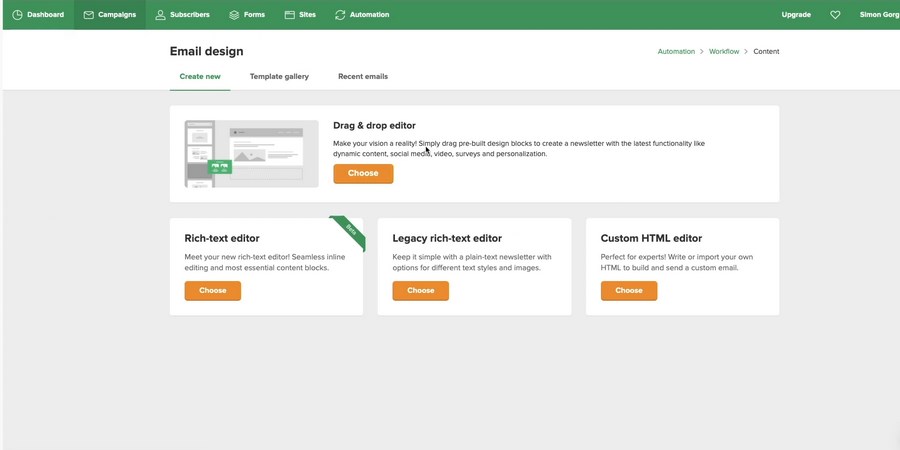The image size is (900, 450).
Task: Click the Drag & drop editor preview thumbnail
Action: [x=251, y=154]
